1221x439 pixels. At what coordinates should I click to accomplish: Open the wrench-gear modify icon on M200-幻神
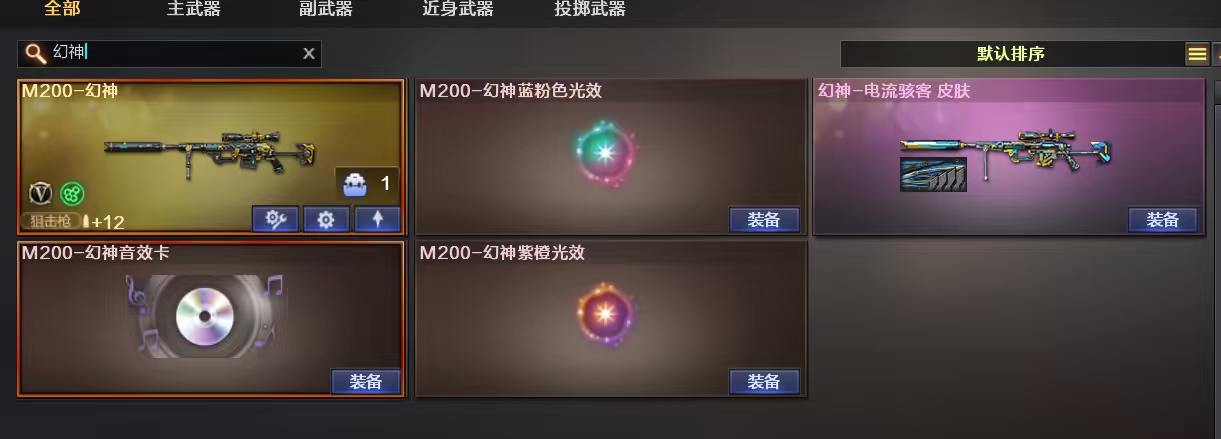(275, 219)
